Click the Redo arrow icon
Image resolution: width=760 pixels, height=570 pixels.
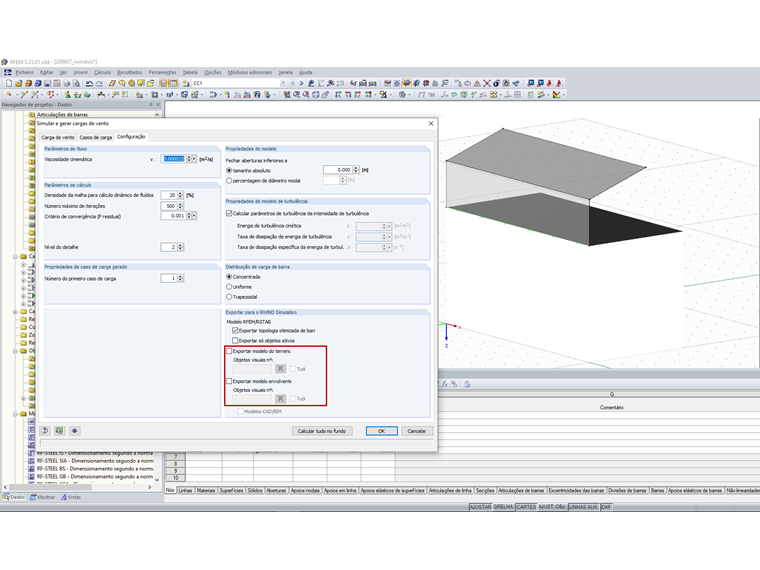99,83
